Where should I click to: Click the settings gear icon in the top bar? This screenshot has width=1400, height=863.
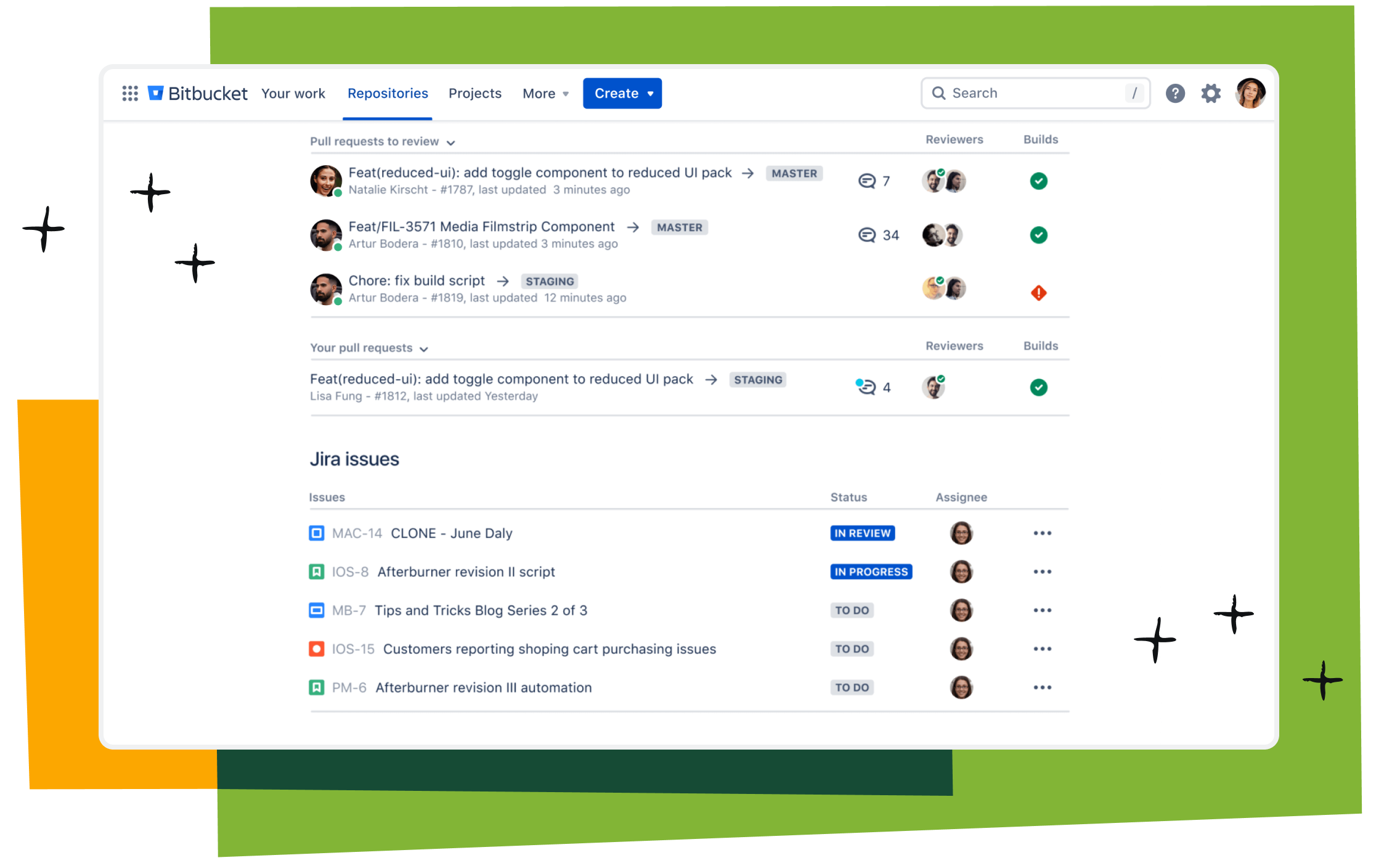click(x=1212, y=93)
